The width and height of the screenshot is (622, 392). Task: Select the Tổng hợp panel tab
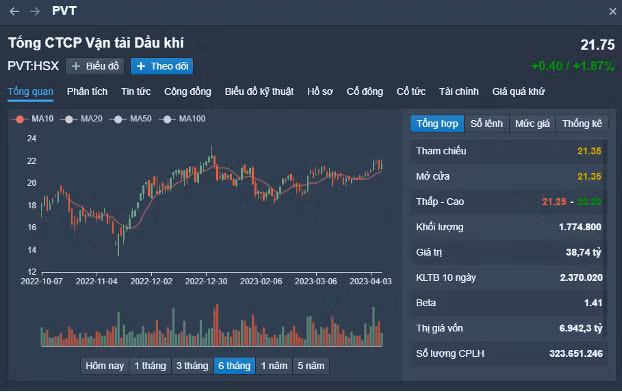[x=437, y=124]
